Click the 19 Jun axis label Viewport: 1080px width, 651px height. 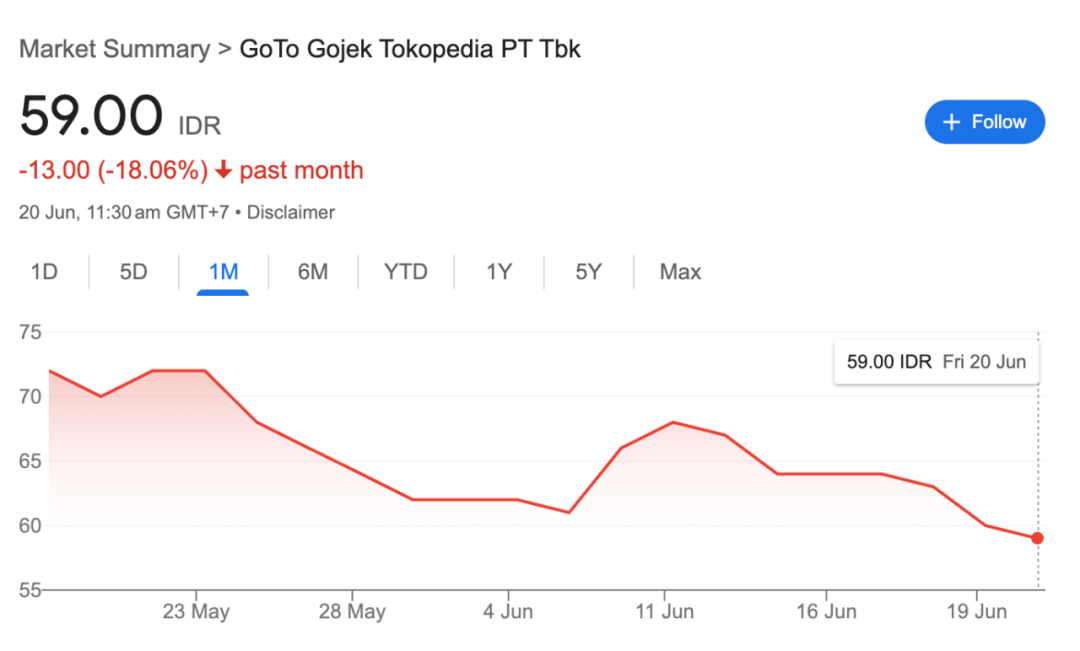(x=976, y=612)
